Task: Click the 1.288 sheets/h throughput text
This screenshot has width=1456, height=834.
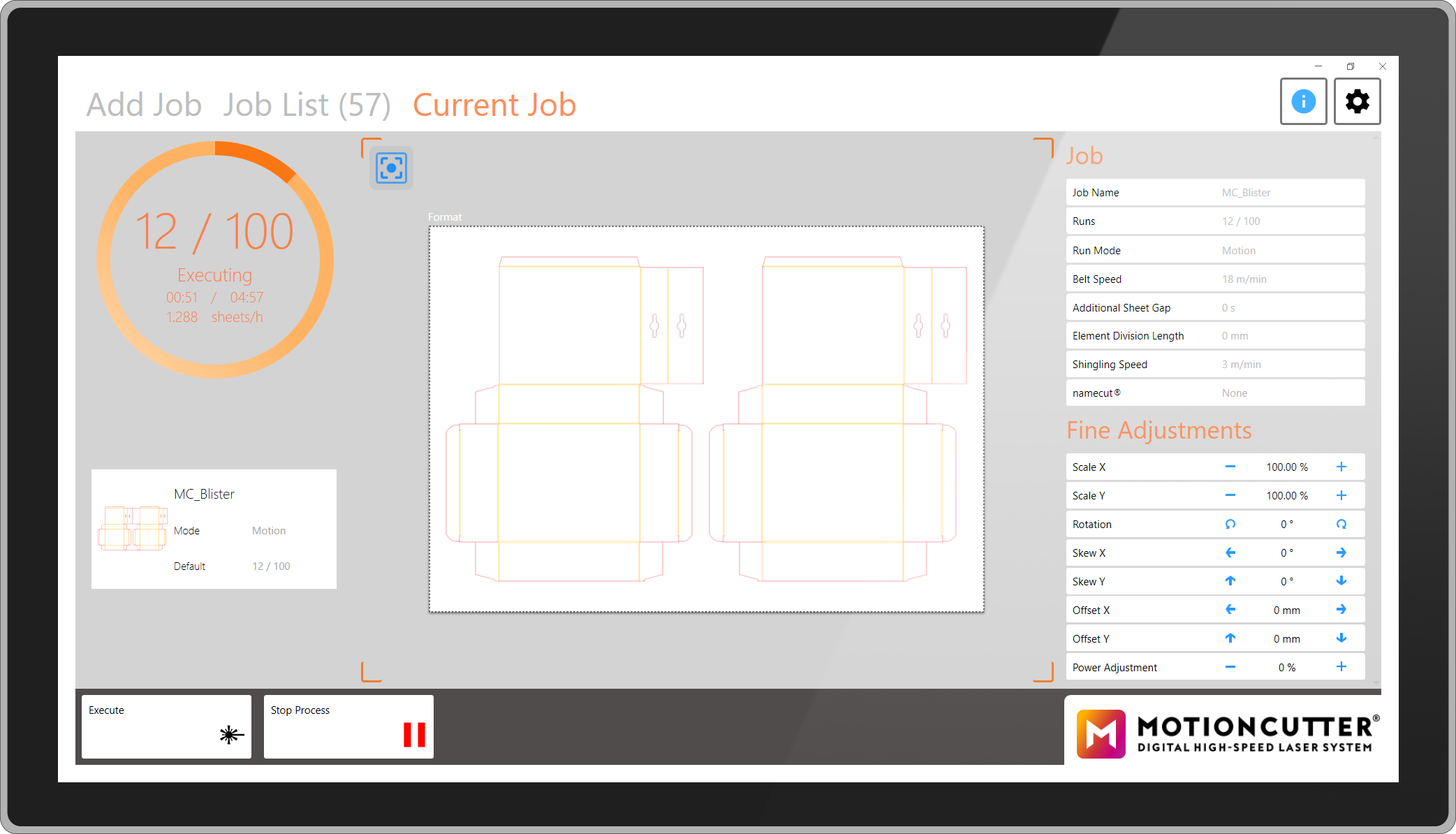Action: point(214,317)
